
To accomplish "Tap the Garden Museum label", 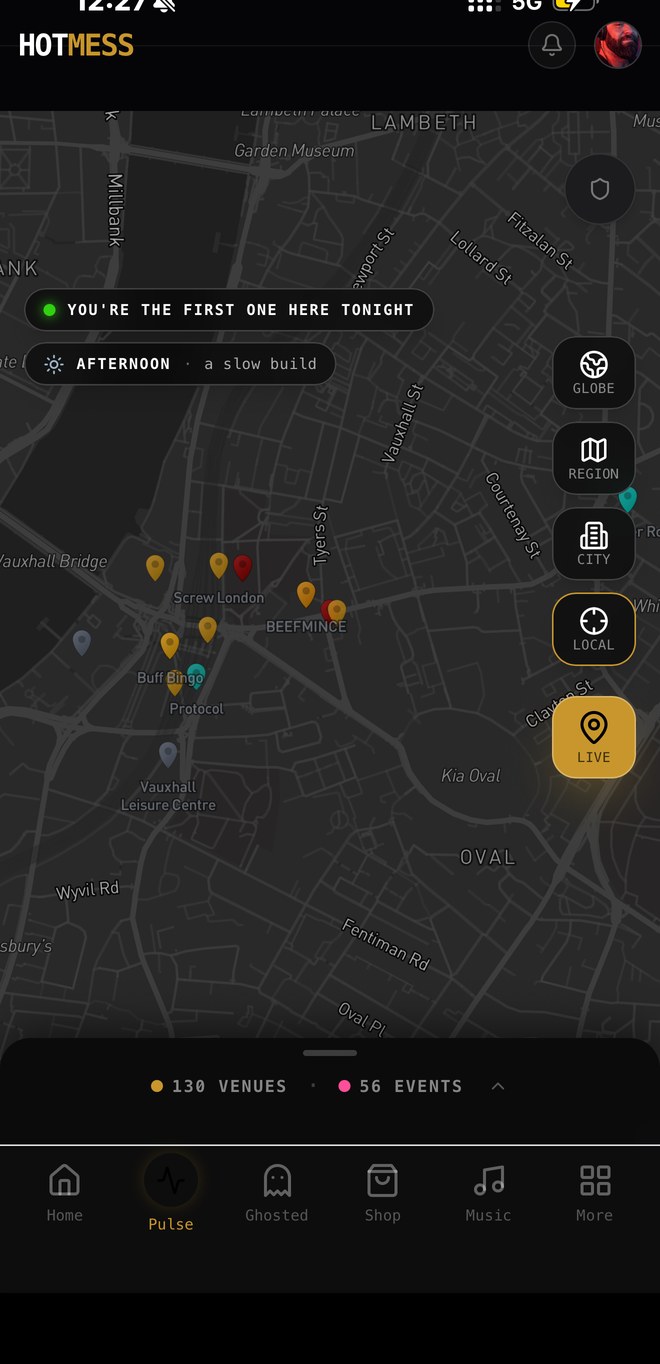I will click(x=294, y=151).
